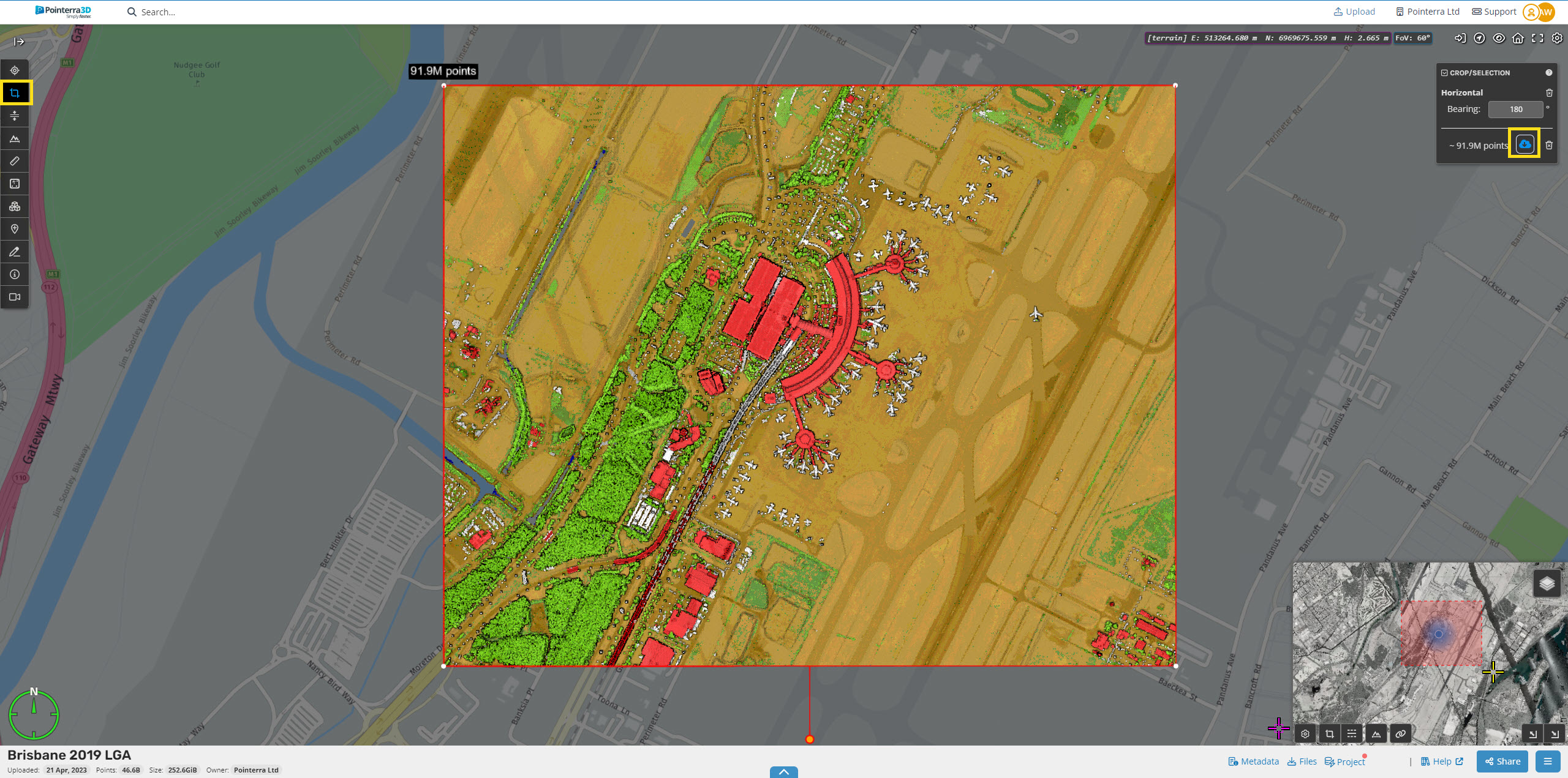The width and height of the screenshot is (1568, 778).
Task: Click the home view icon
Action: click(1518, 38)
